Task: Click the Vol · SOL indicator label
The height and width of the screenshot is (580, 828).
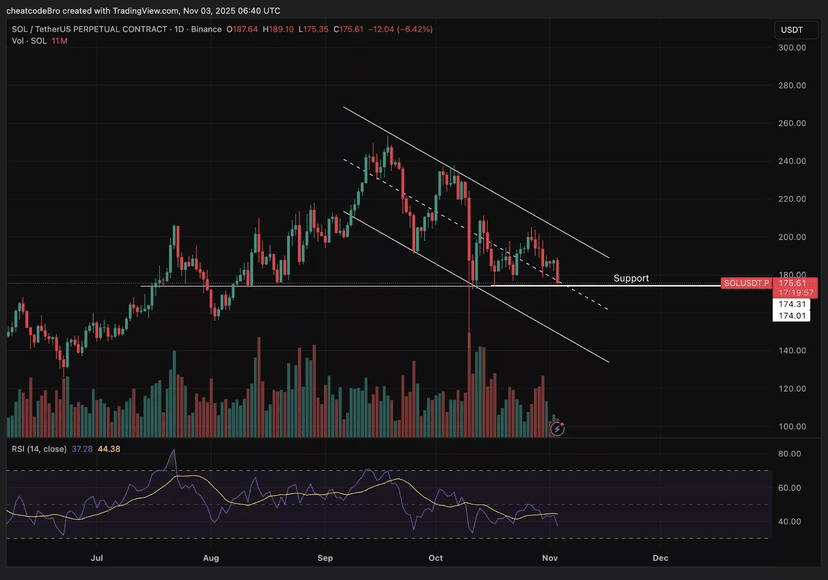Action: click(x=27, y=42)
